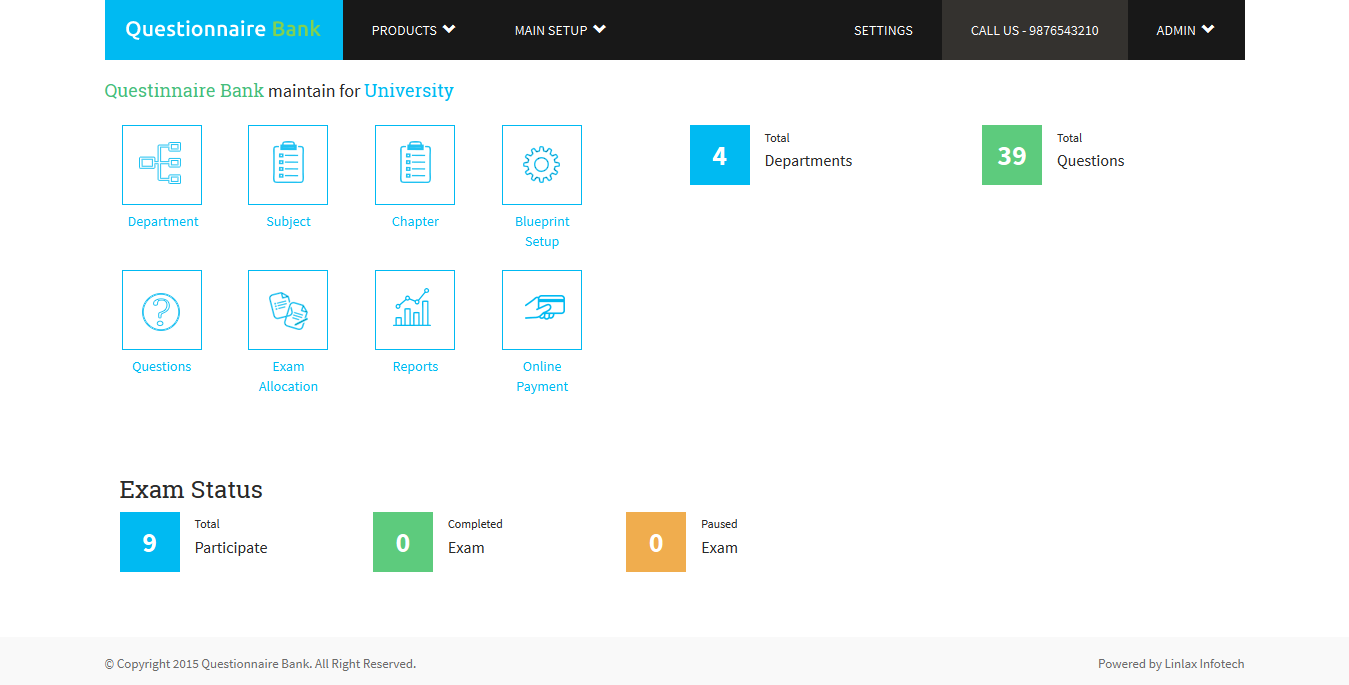The image size is (1349, 685).
Task: Expand the Main Setup menu
Action: tap(560, 30)
